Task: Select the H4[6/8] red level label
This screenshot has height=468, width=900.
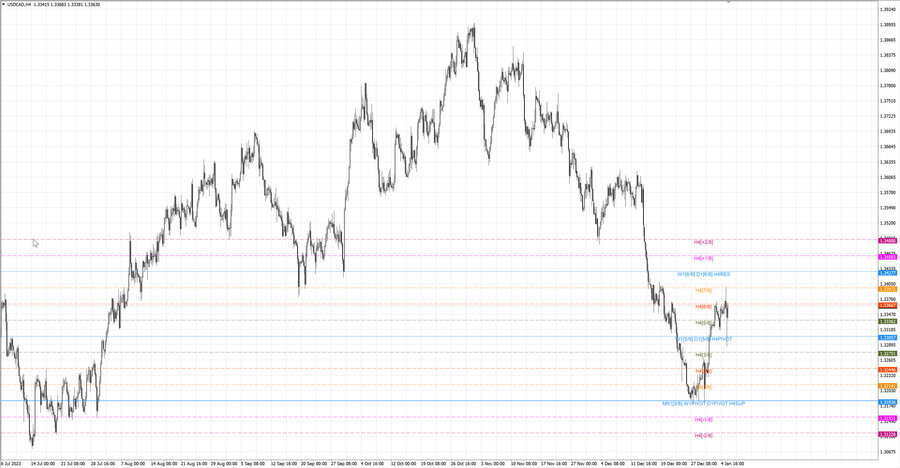Action: pos(704,307)
